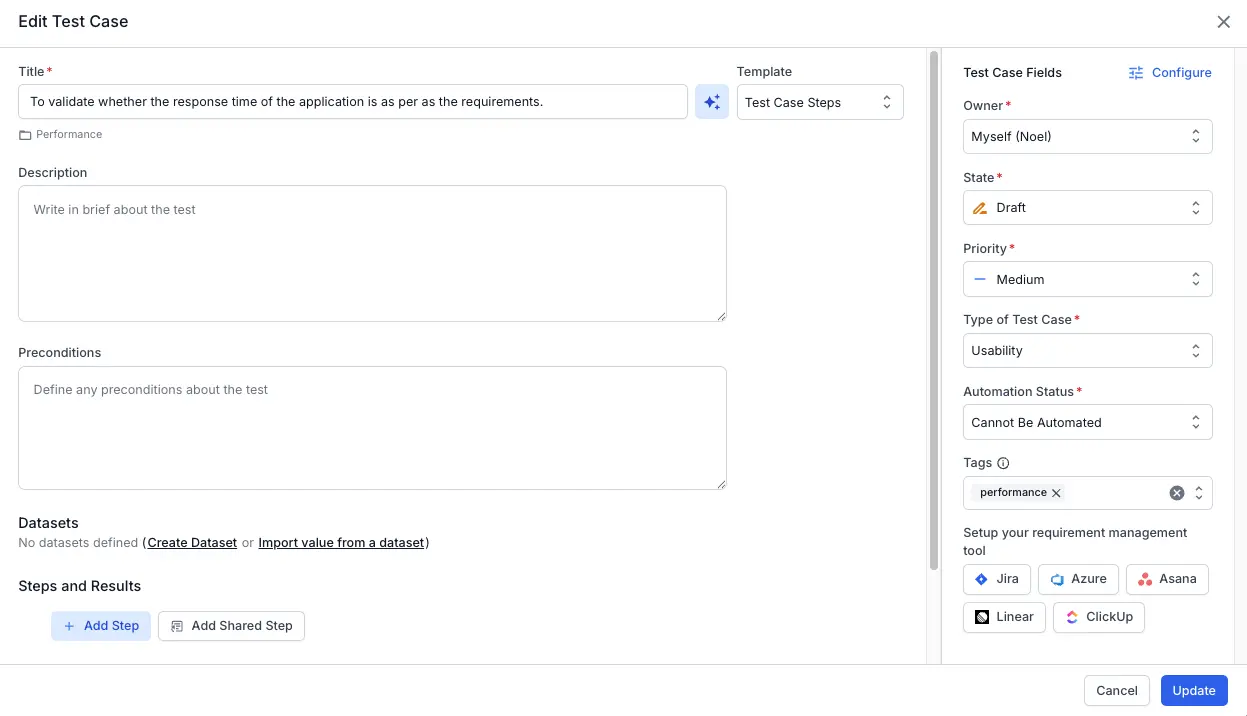The width and height of the screenshot is (1247, 716).
Task: Clear all tags with circle X
Action: pyautogui.click(x=1177, y=493)
